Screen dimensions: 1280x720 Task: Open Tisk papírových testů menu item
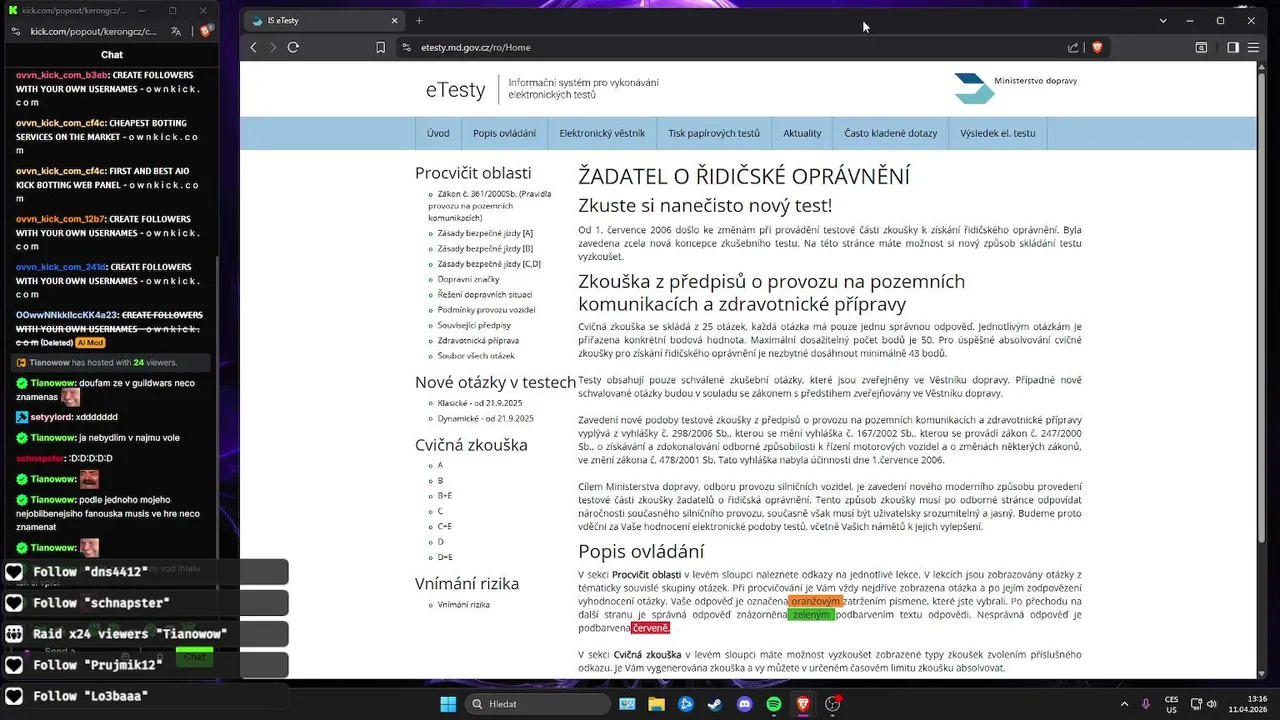click(x=714, y=133)
